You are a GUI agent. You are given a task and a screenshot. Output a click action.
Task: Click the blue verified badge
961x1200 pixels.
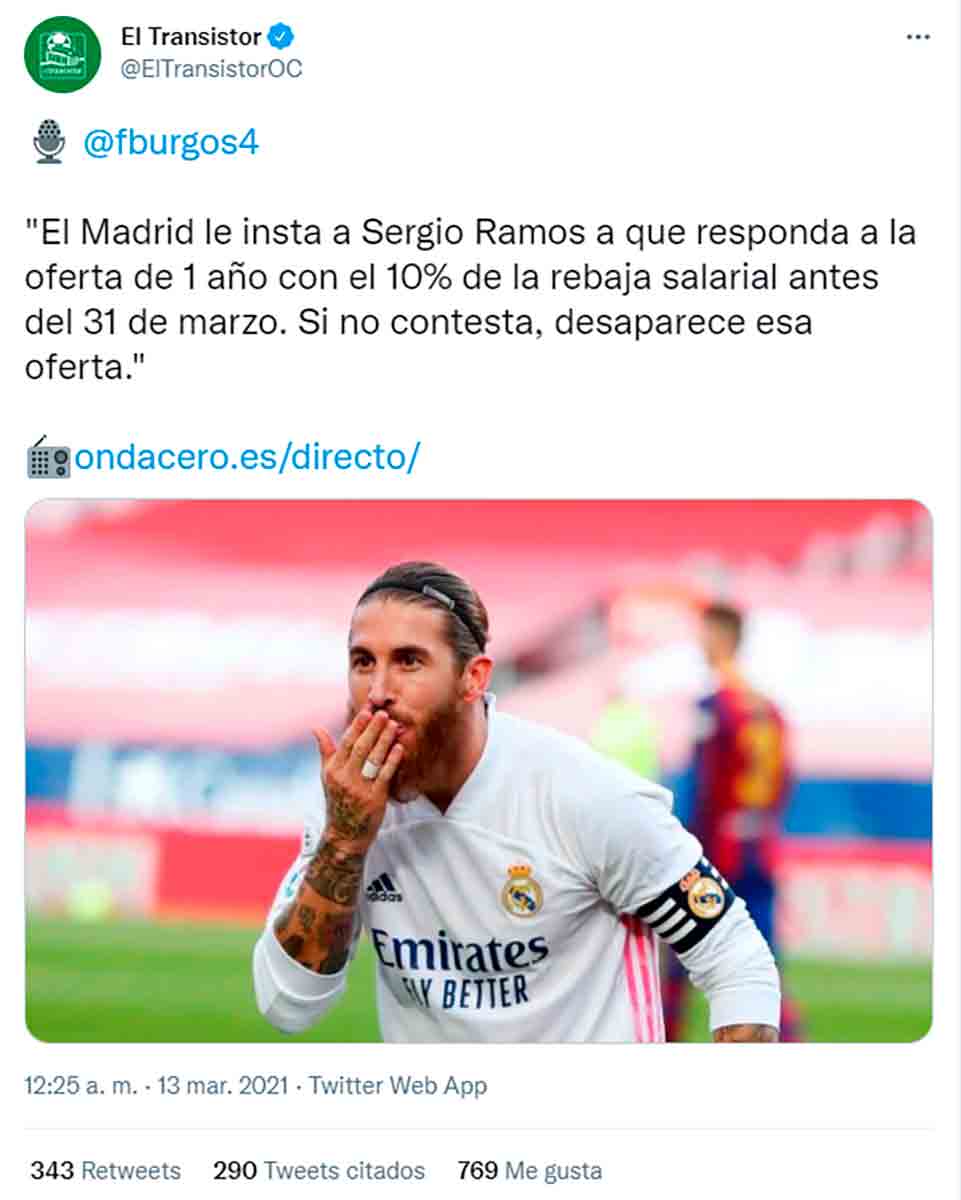click(283, 38)
